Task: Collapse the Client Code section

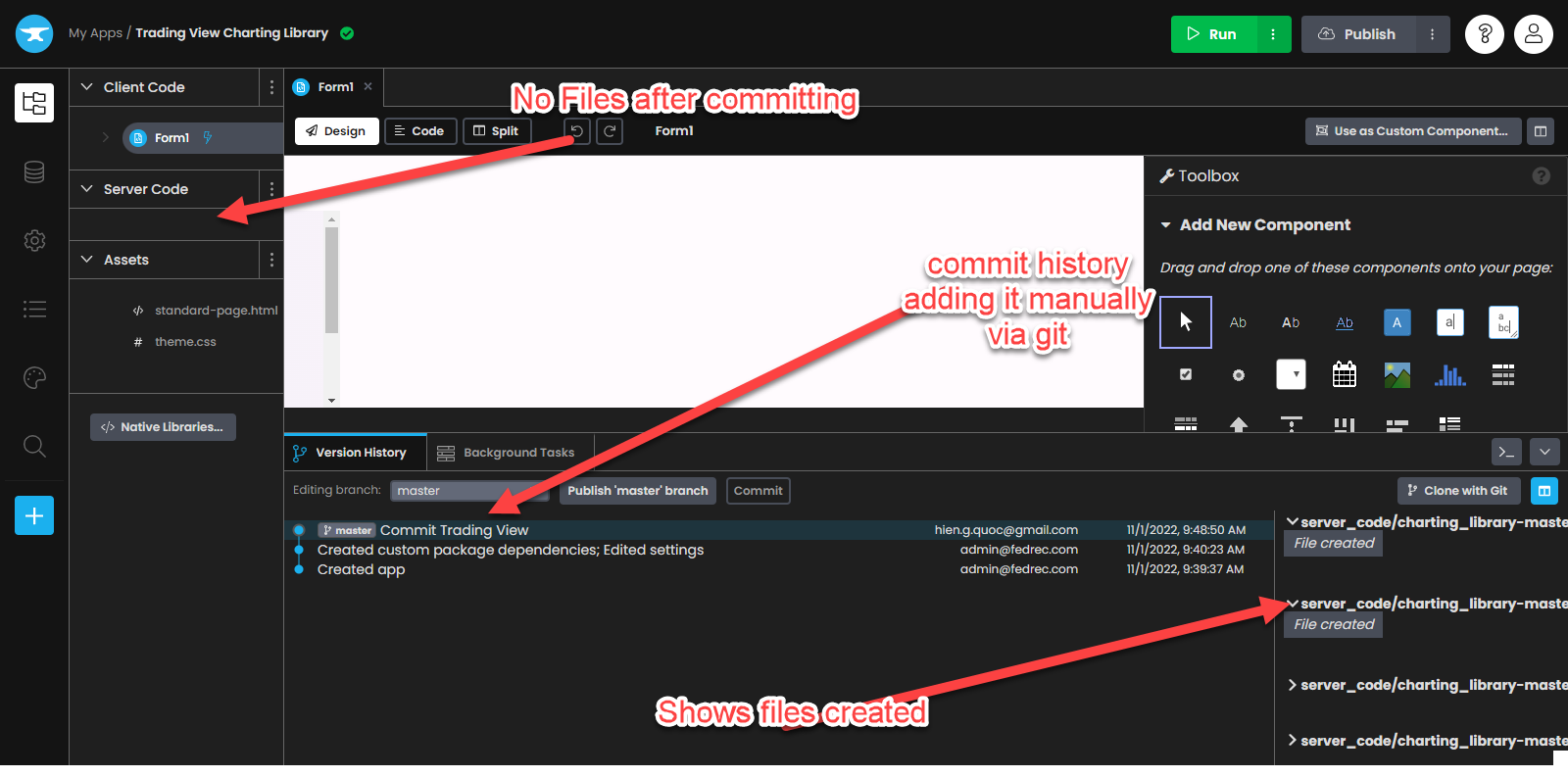Action: (86, 87)
